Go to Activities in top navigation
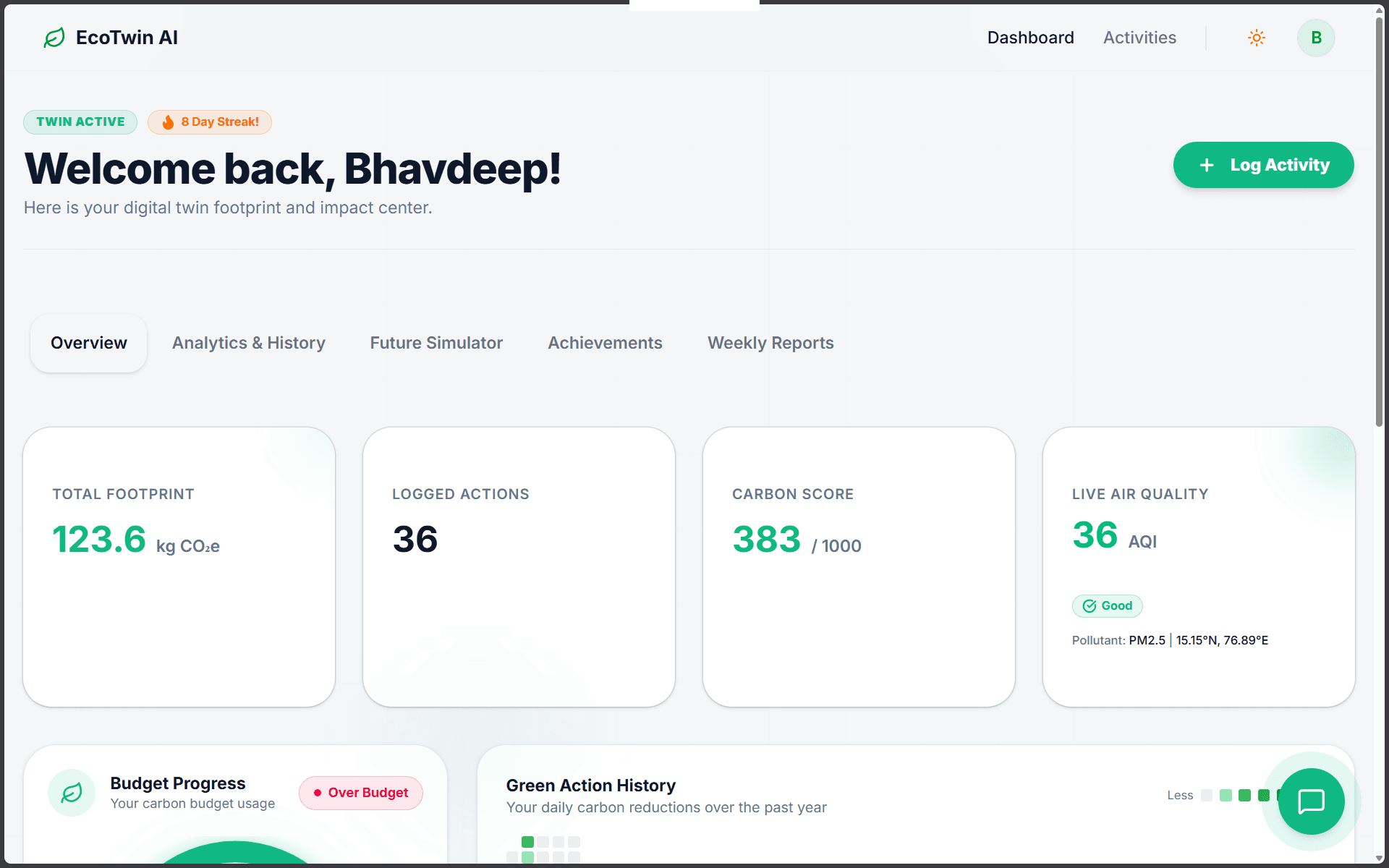 tap(1139, 38)
